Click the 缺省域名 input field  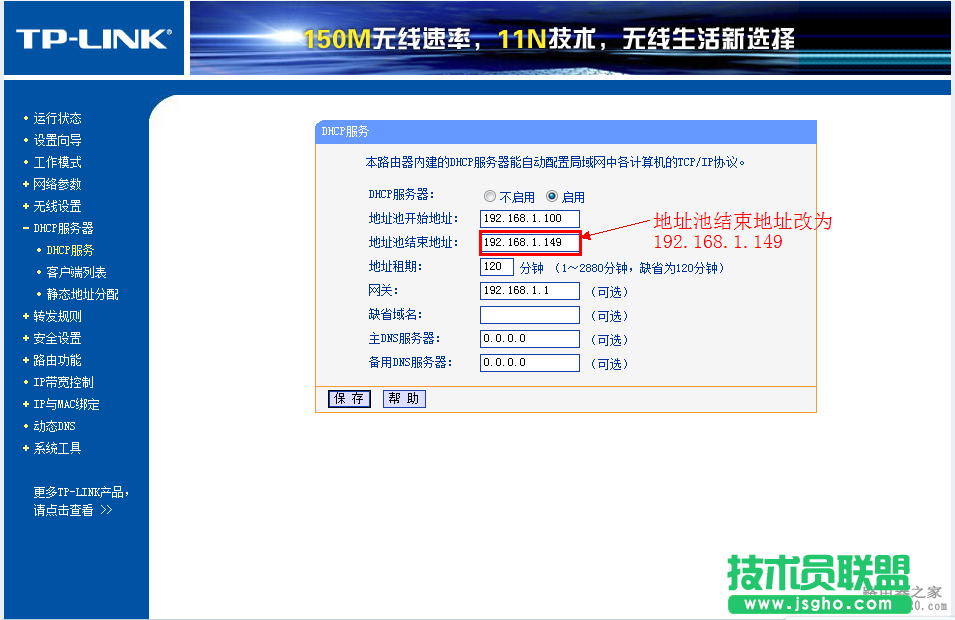[529, 315]
